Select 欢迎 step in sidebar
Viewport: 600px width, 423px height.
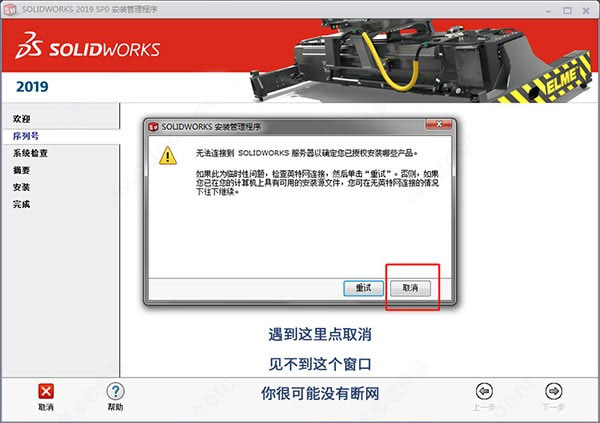coord(21,119)
